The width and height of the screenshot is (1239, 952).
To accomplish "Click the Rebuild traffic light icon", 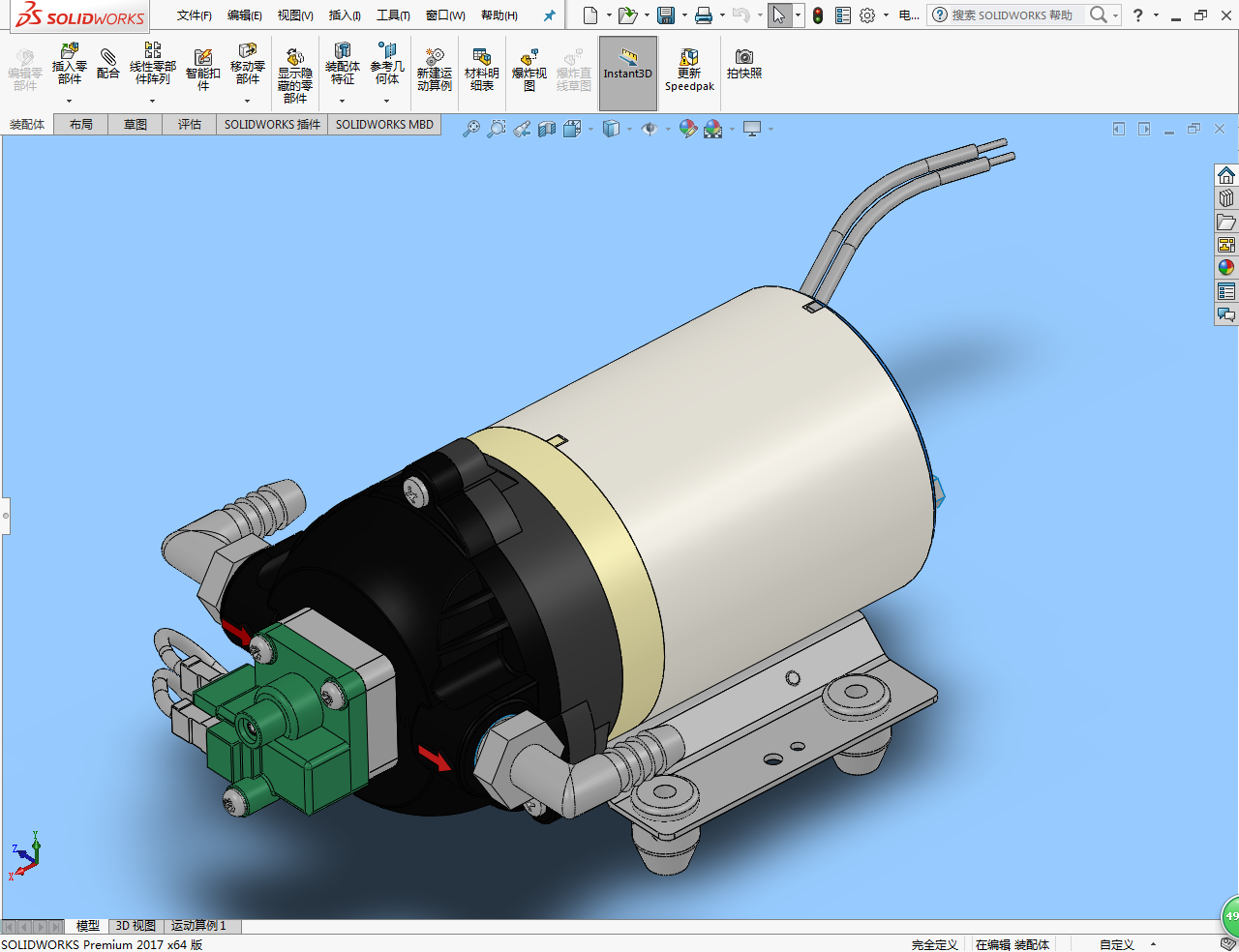I will point(818,15).
